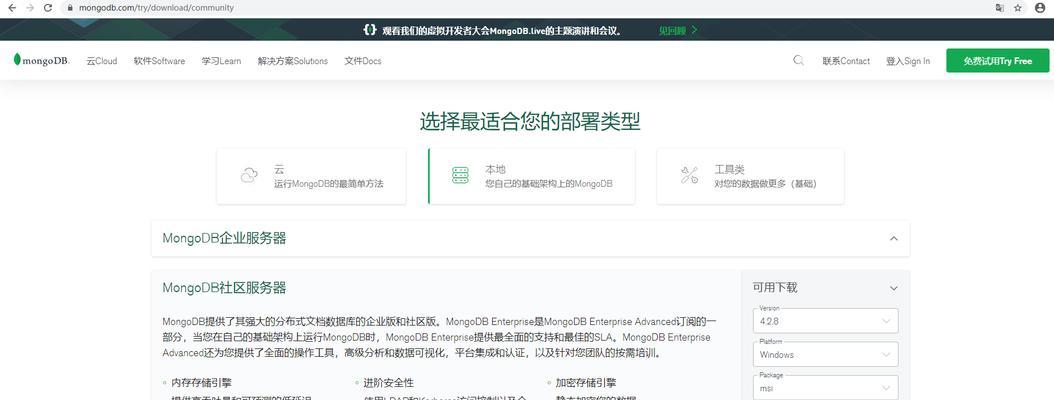The image size is (1054, 400).
Task: Open the Package msi dropdown
Action: pyautogui.click(x=825, y=387)
